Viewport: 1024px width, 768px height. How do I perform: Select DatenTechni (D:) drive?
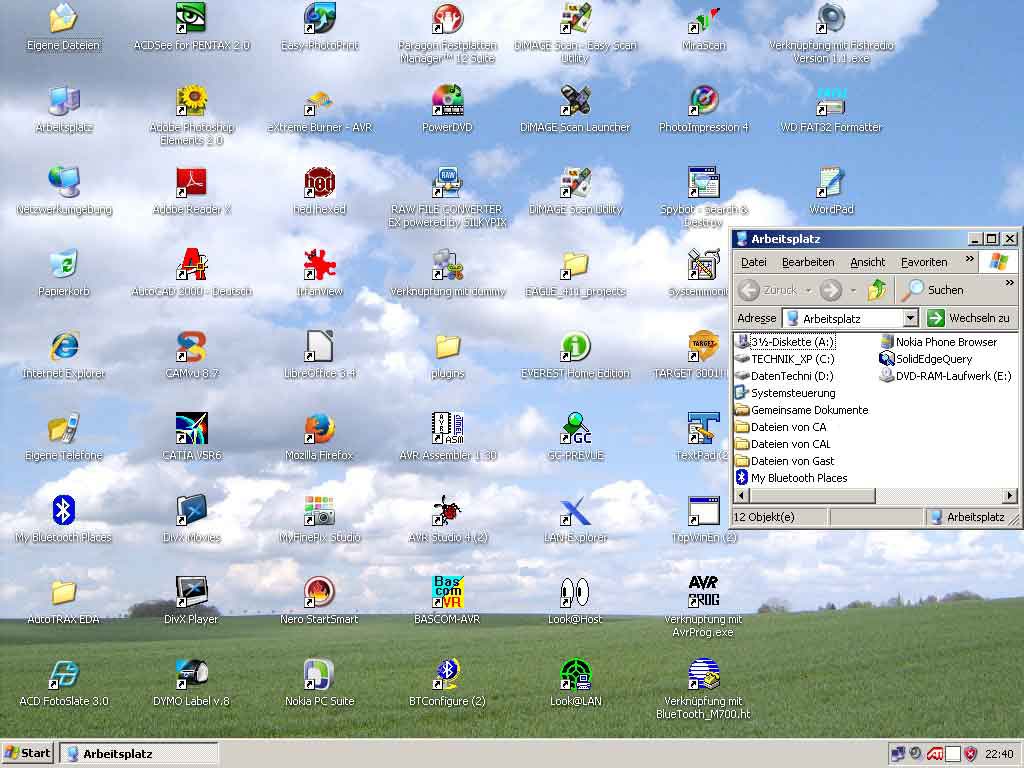click(784, 376)
